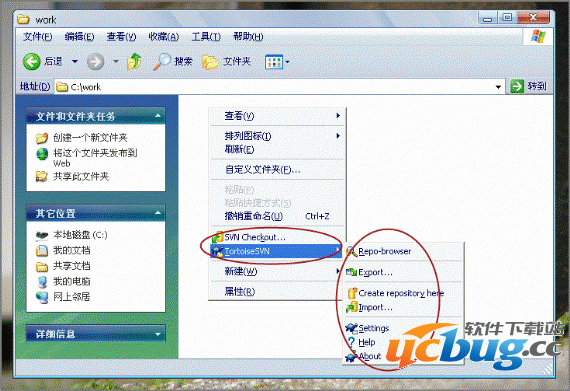Open the 查看(V) menu bar item
The image size is (570, 391).
[121, 37]
